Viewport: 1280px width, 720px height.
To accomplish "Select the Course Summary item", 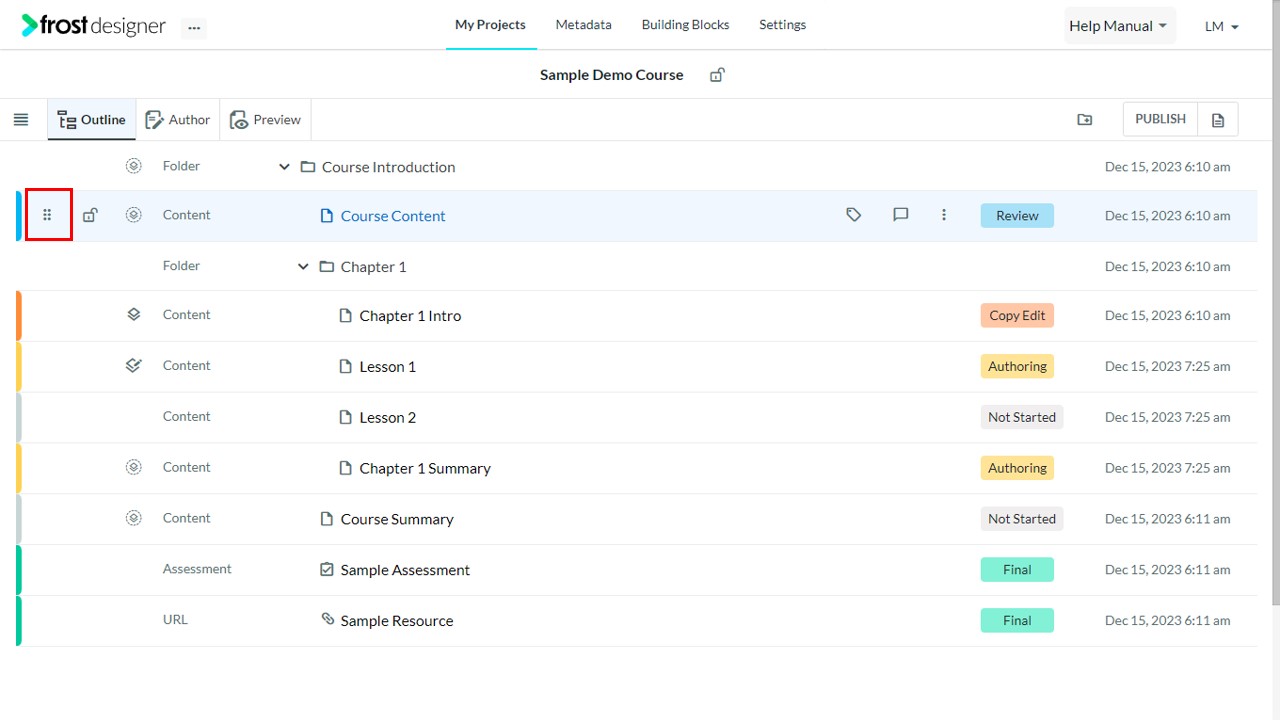I will pyautogui.click(x=397, y=519).
